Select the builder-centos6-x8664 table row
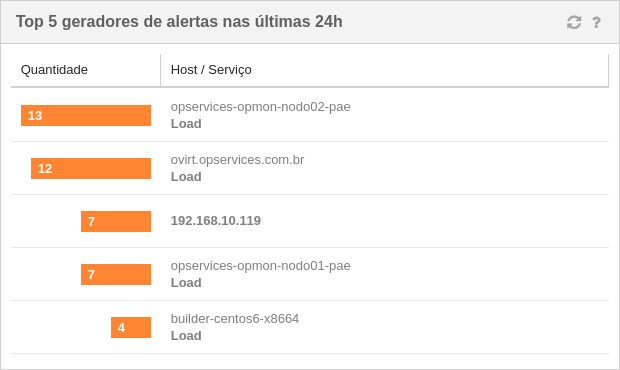Image resolution: width=620 pixels, height=370 pixels. tap(310, 327)
